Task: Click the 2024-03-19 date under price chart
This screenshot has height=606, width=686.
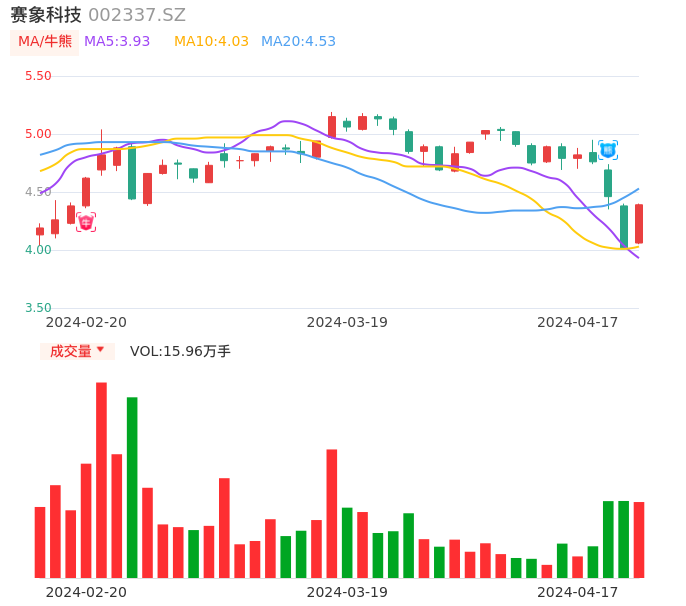Action: [347, 322]
